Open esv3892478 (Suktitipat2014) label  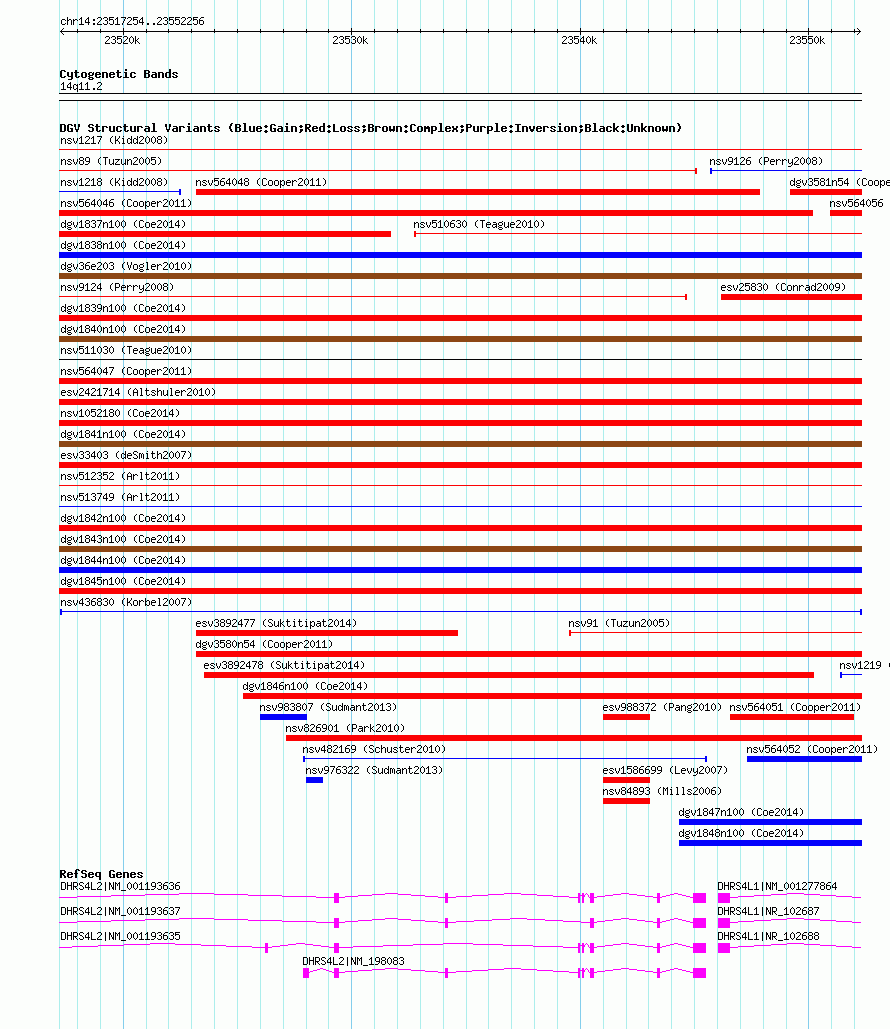[284, 665]
